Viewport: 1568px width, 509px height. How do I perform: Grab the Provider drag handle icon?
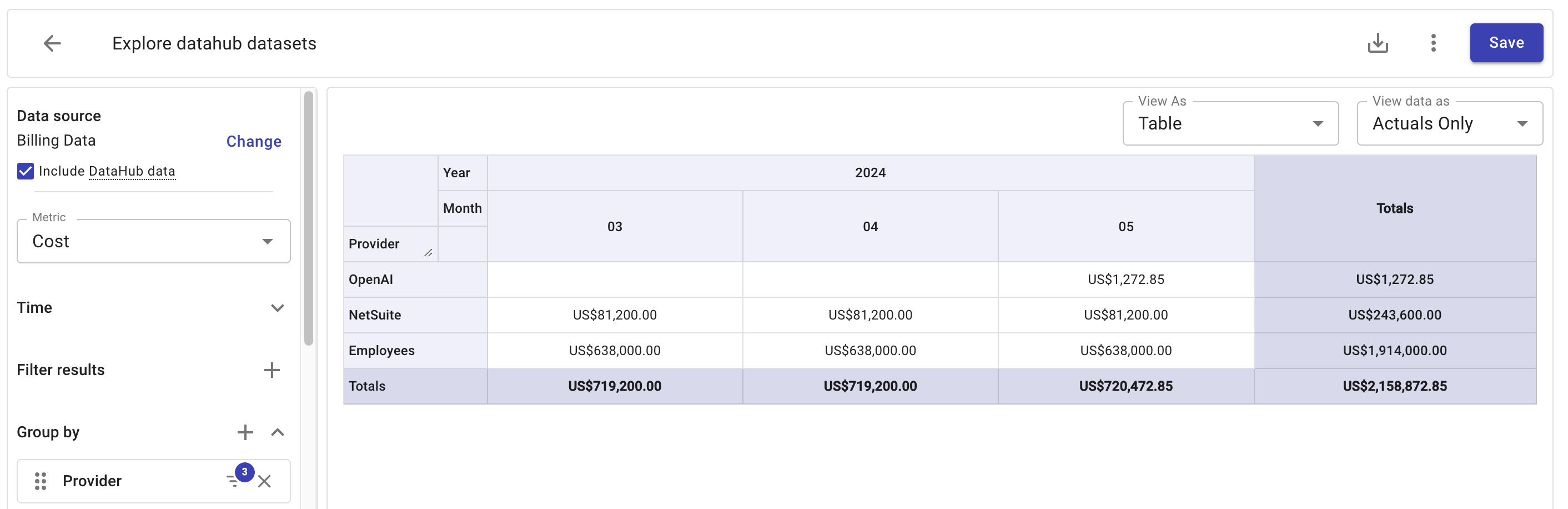(x=41, y=481)
